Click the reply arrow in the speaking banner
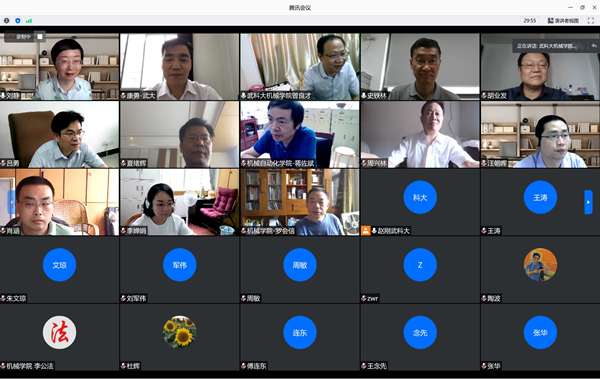 coord(594,46)
